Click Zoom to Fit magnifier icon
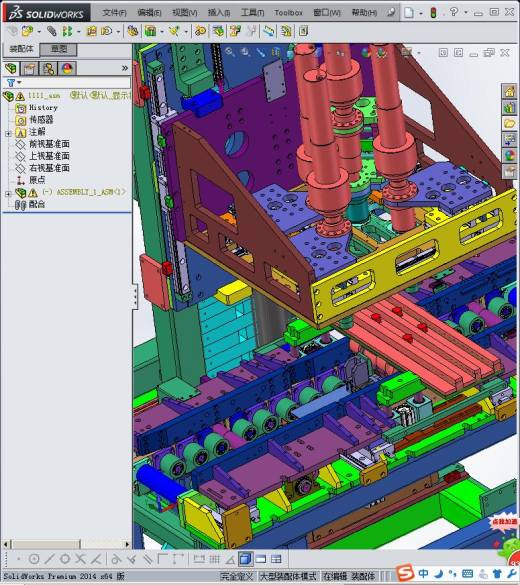Image resolution: width=520 pixels, height=585 pixels. pos(229,52)
